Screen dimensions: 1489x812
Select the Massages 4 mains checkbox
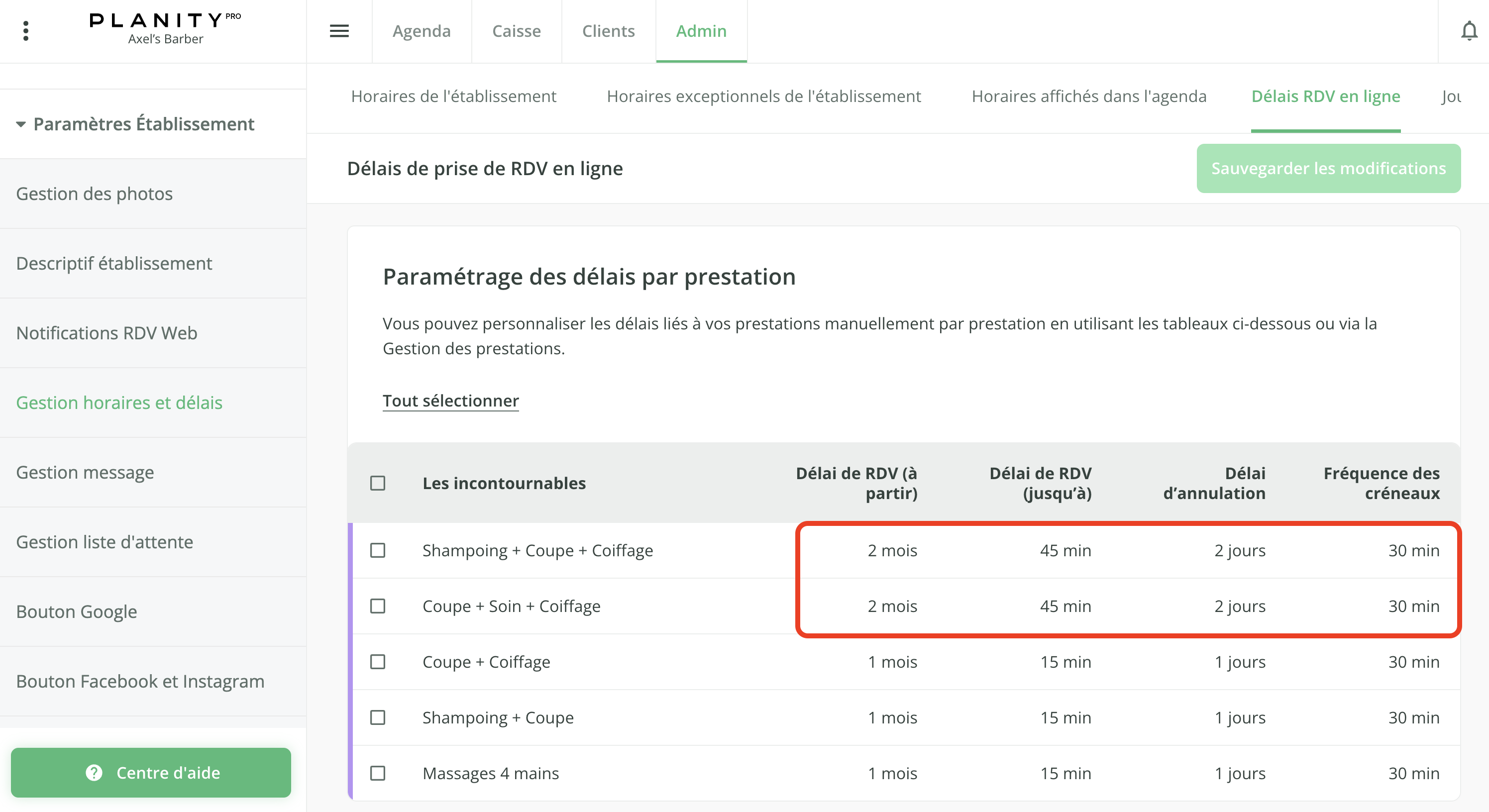377,773
